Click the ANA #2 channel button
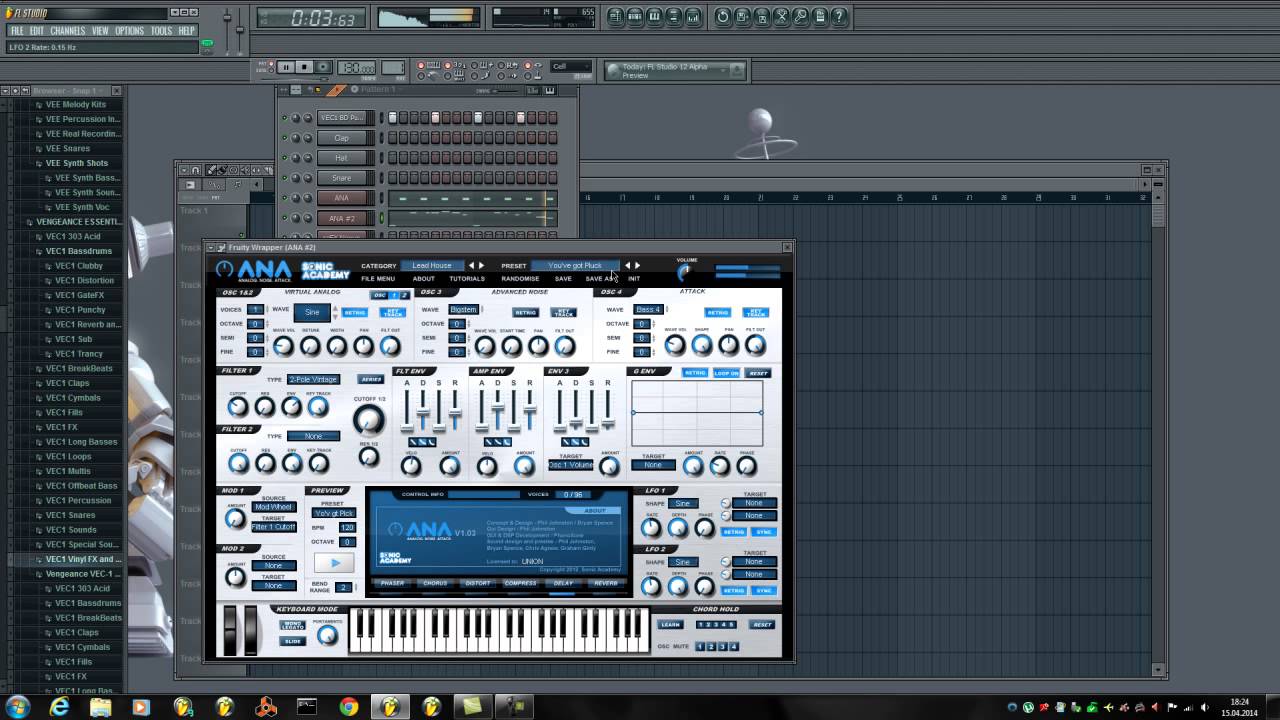Viewport: 1280px width, 720px height. click(x=342, y=218)
